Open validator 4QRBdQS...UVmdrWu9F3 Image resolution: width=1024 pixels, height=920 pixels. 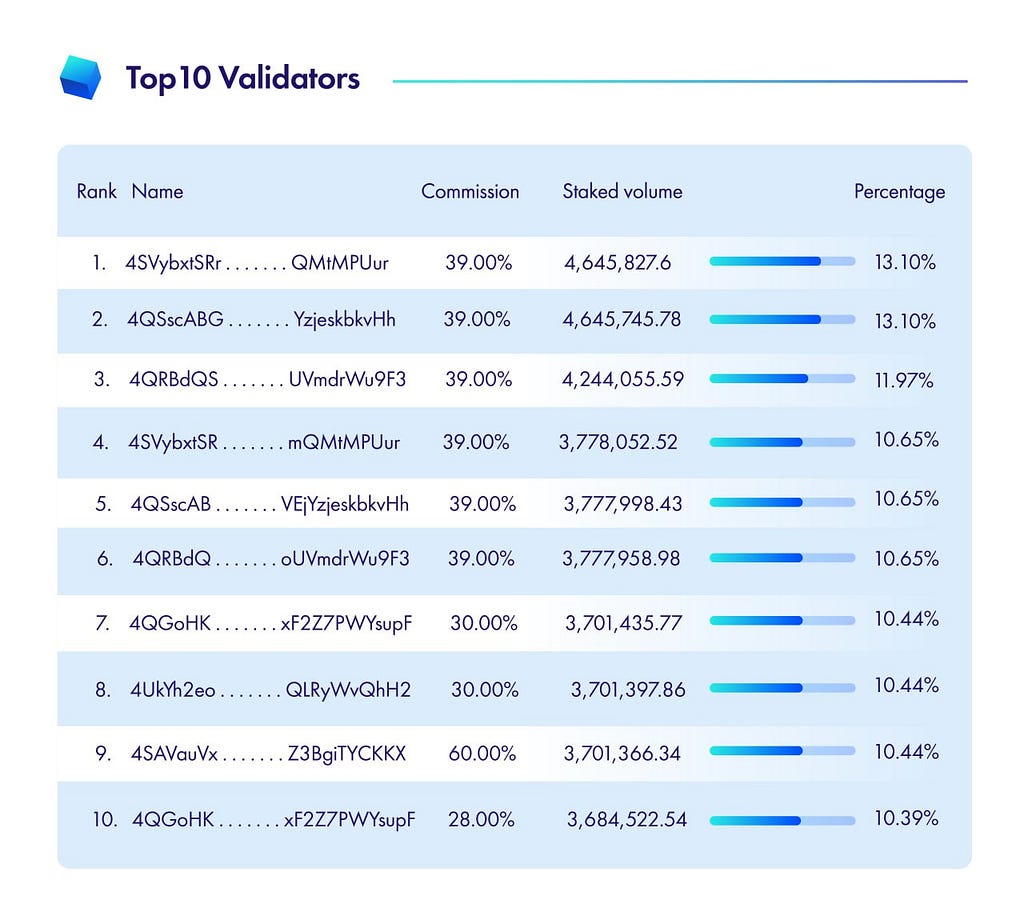click(x=267, y=379)
